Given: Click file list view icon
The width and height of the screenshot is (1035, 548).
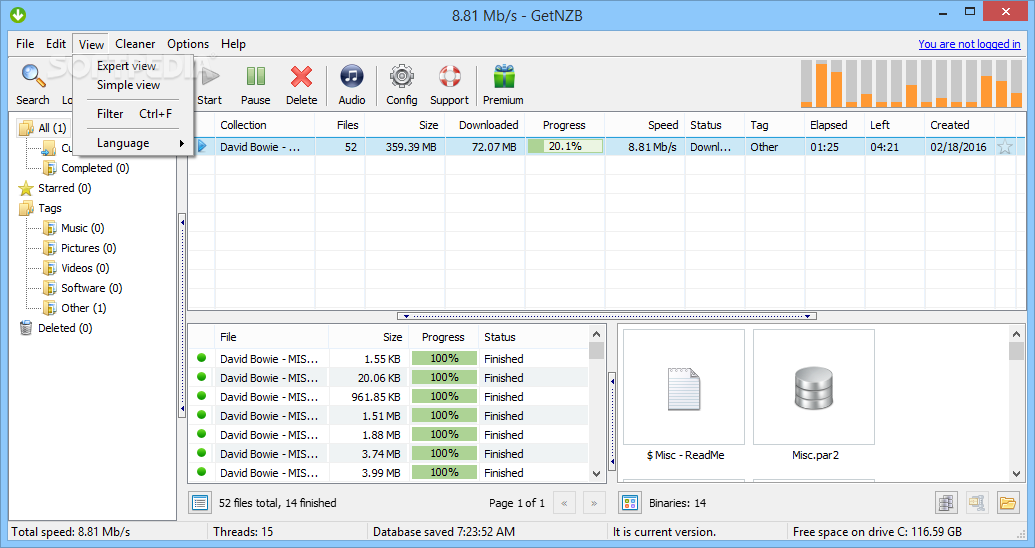Looking at the screenshot, I should (199, 503).
